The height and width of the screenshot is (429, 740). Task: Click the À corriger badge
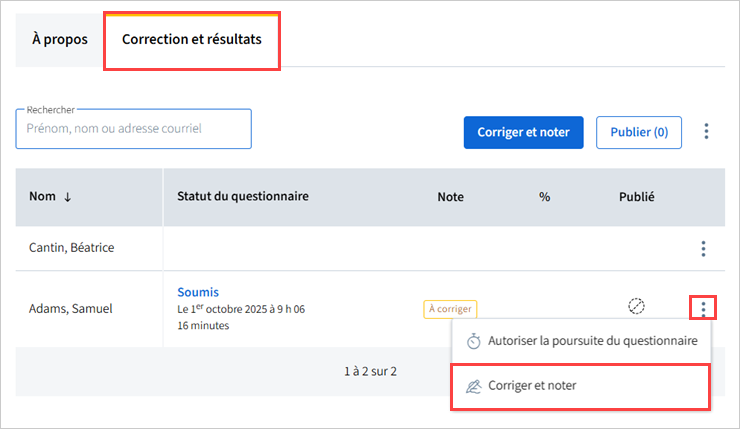[450, 309]
